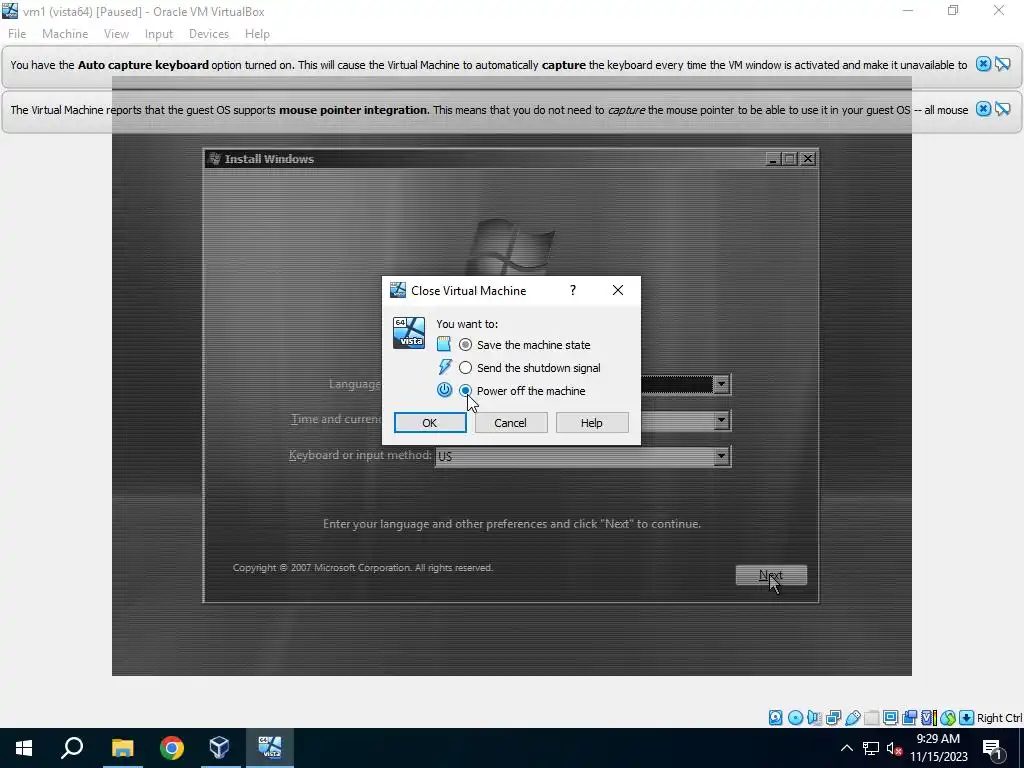Image resolution: width=1024 pixels, height=768 pixels.
Task: Click Cancel in Close Virtual Machine dialog
Action: pyautogui.click(x=511, y=423)
